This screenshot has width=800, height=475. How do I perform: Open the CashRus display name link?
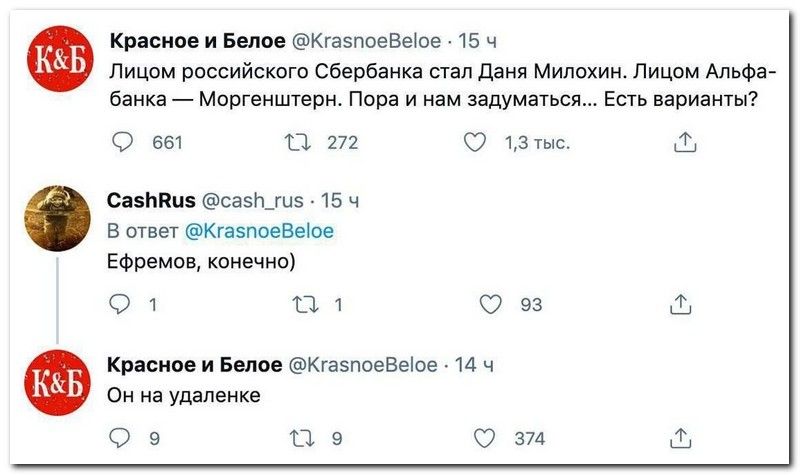tap(151, 200)
